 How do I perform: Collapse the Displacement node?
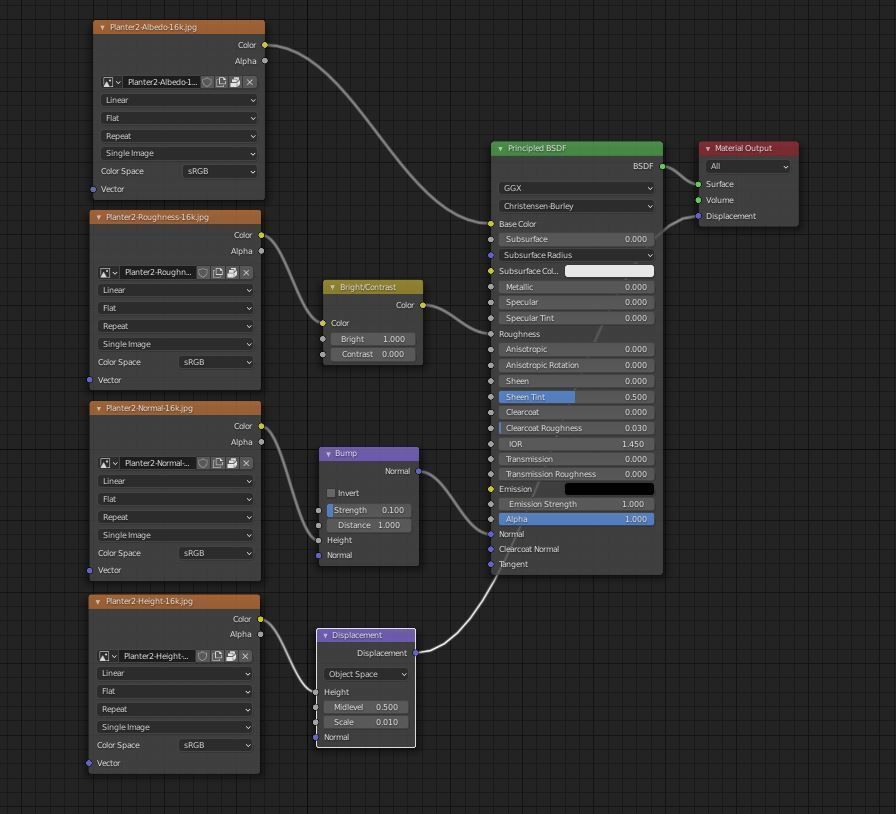pyautogui.click(x=325, y=636)
